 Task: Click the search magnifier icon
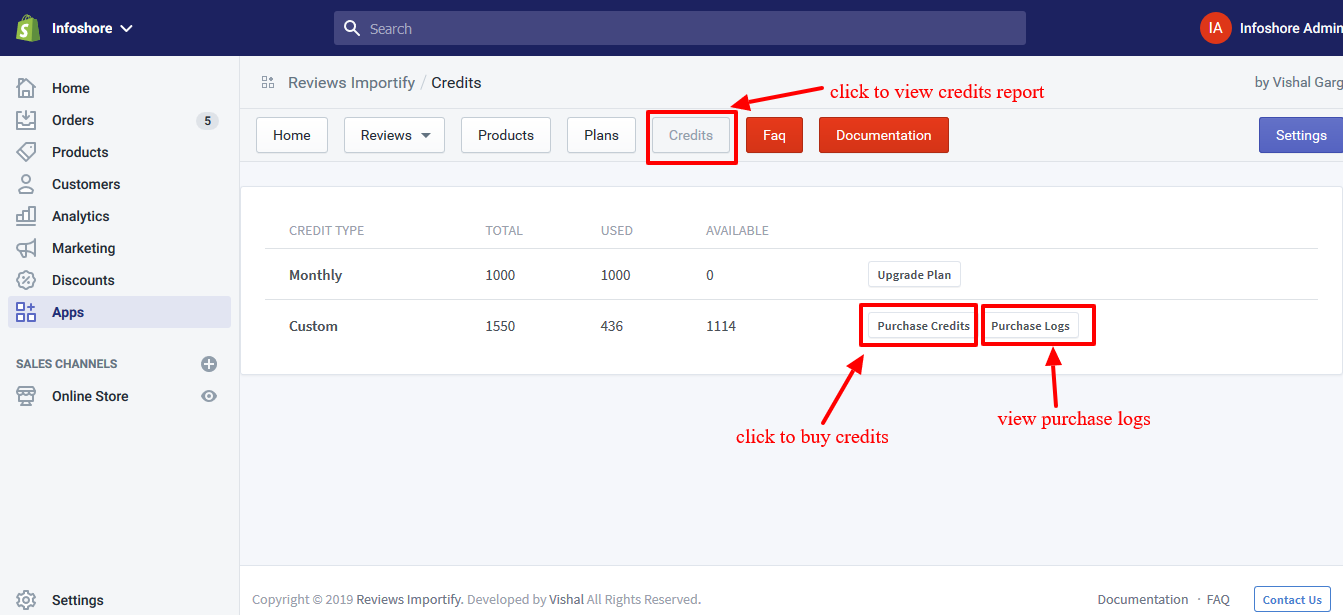tap(352, 28)
